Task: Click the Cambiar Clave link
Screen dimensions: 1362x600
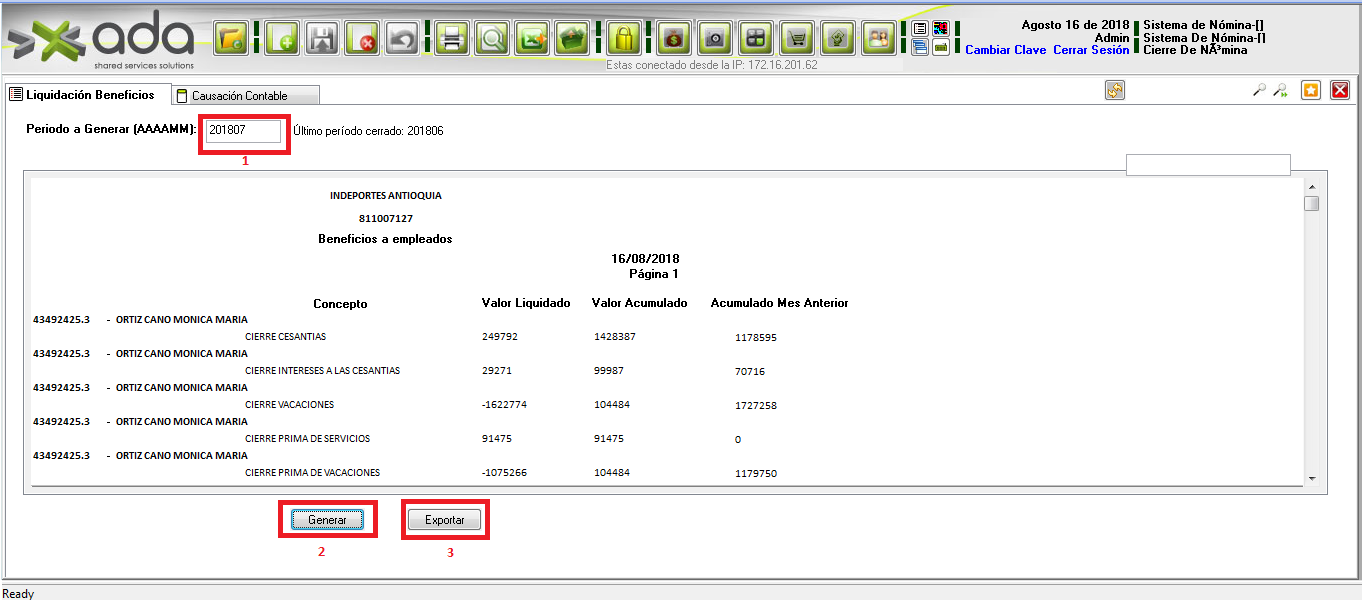Action: pos(1005,50)
